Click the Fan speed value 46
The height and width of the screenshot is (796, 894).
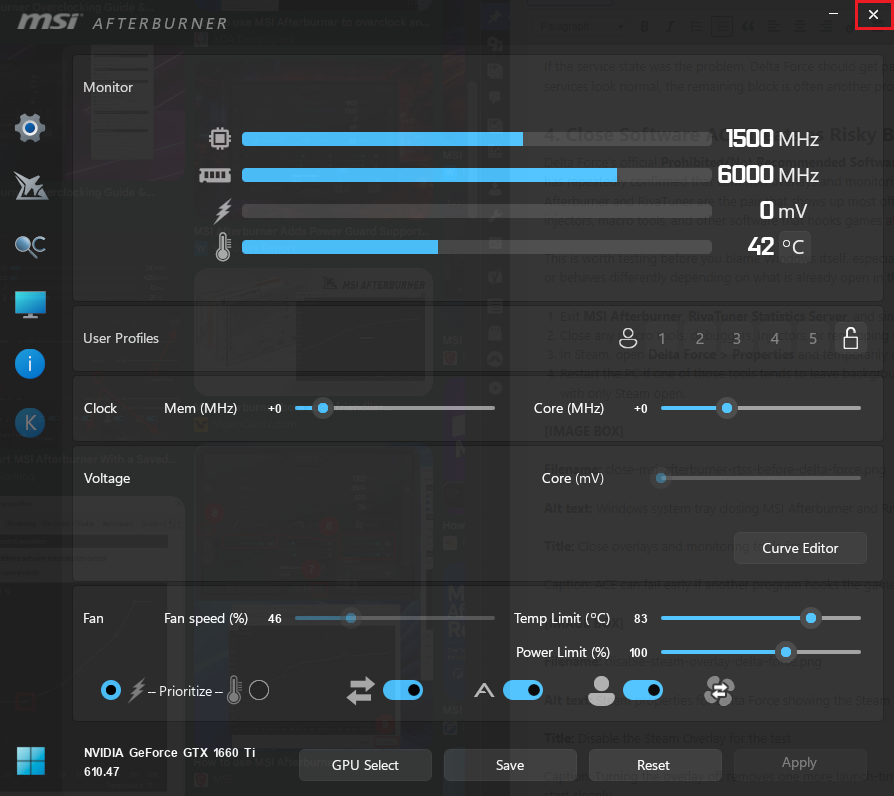275,619
